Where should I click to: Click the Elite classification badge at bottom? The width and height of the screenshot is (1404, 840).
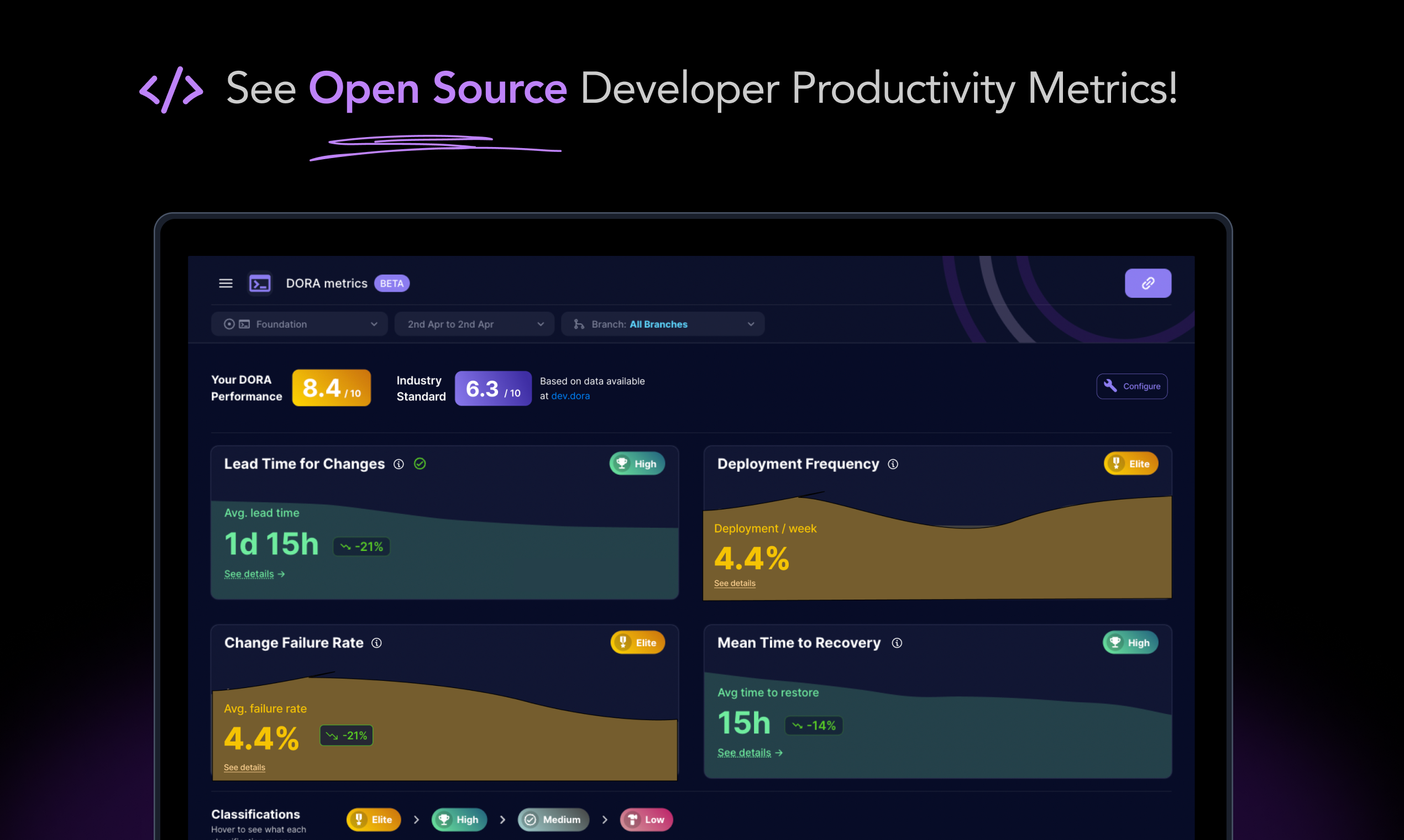pyautogui.click(x=374, y=820)
